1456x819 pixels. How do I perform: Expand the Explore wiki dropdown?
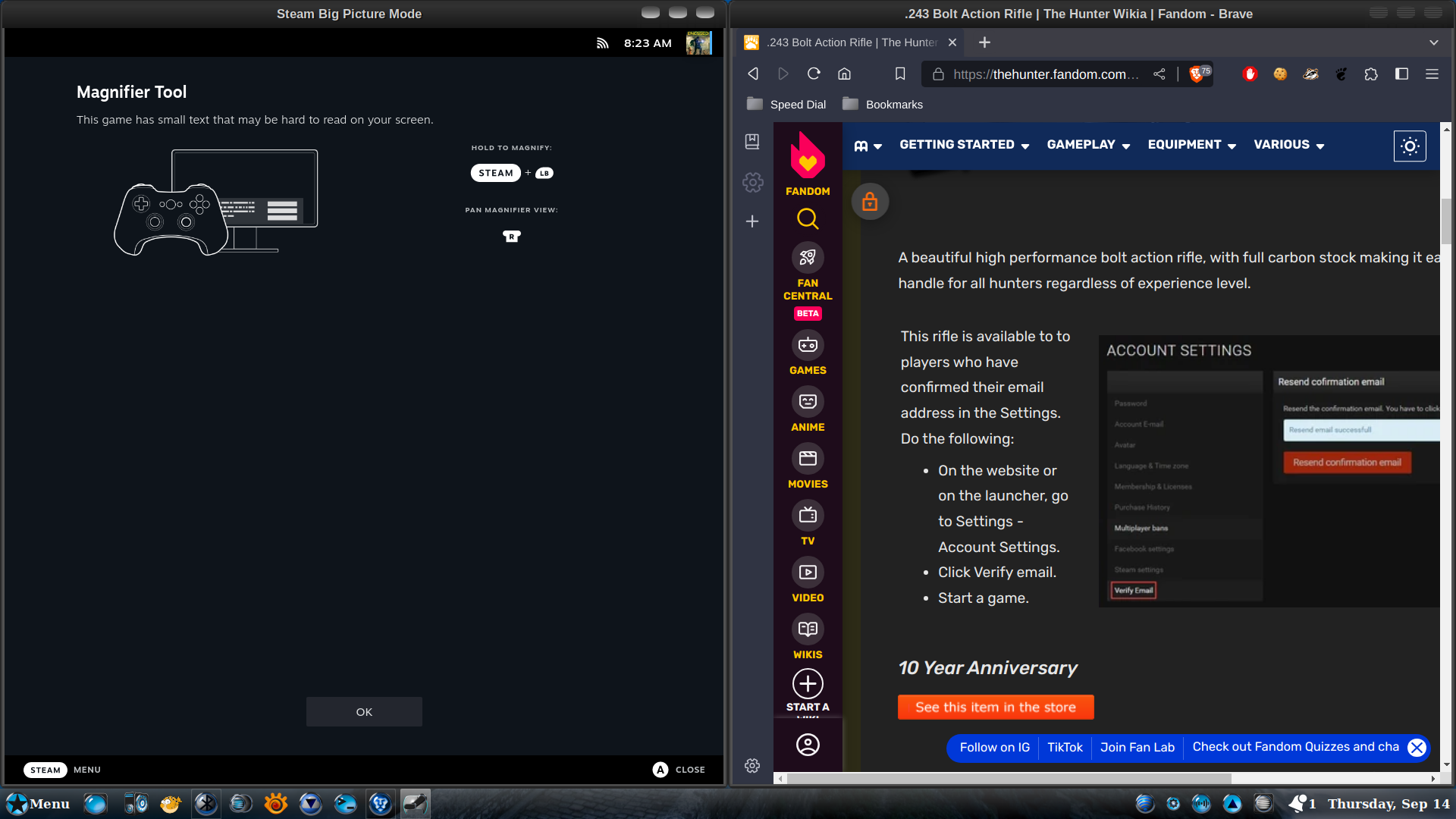[x=868, y=146]
